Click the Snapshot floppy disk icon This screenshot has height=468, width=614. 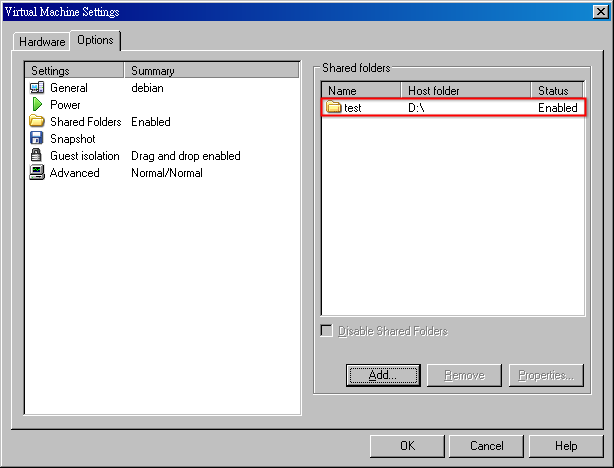[x=37, y=139]
